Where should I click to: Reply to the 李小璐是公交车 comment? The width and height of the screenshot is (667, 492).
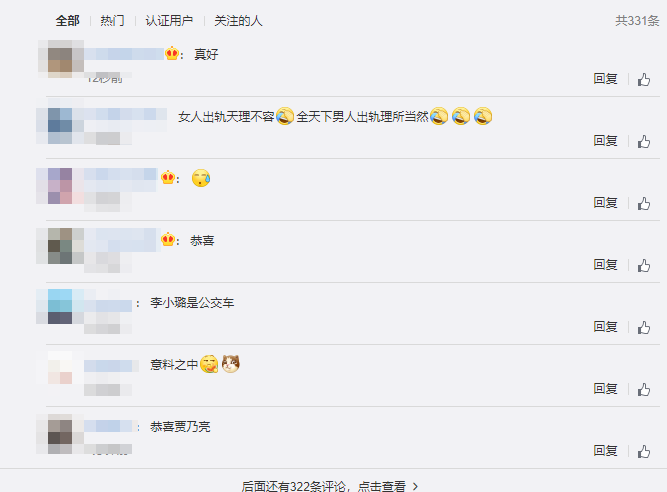coord(605,327)
